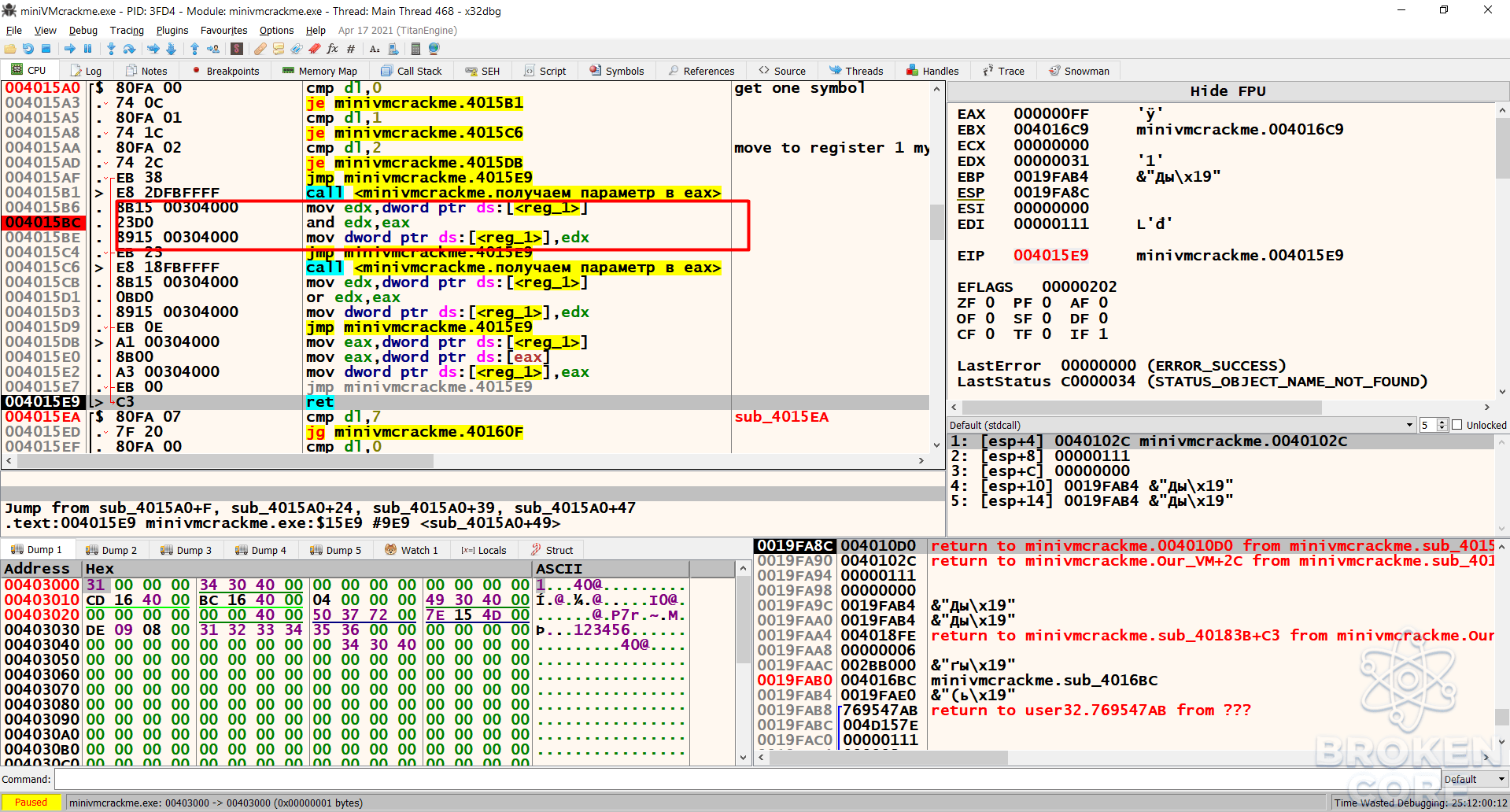Switch to the Dump 2 tab

pos(111,550)
